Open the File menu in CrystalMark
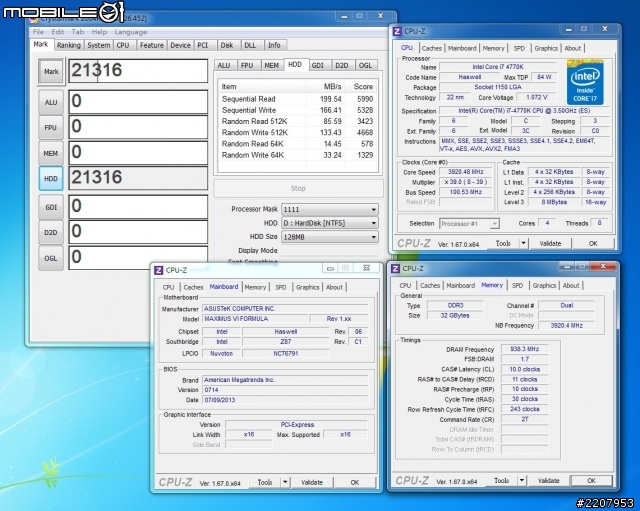Screen dimensions: 640x511 (38, 32)
